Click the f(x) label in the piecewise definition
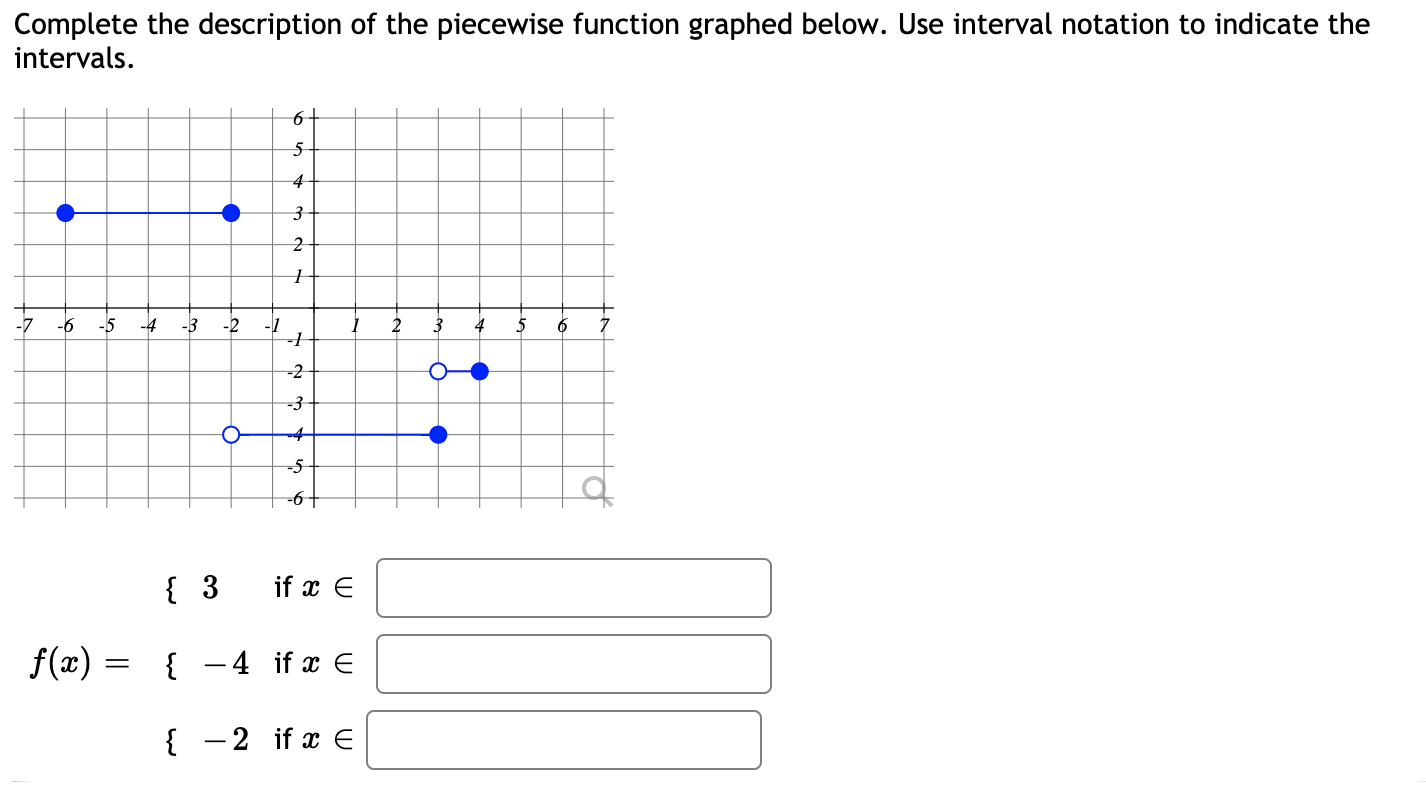Image resolution: width=1426 pixels, height=796 pixels. coord(61,664)
